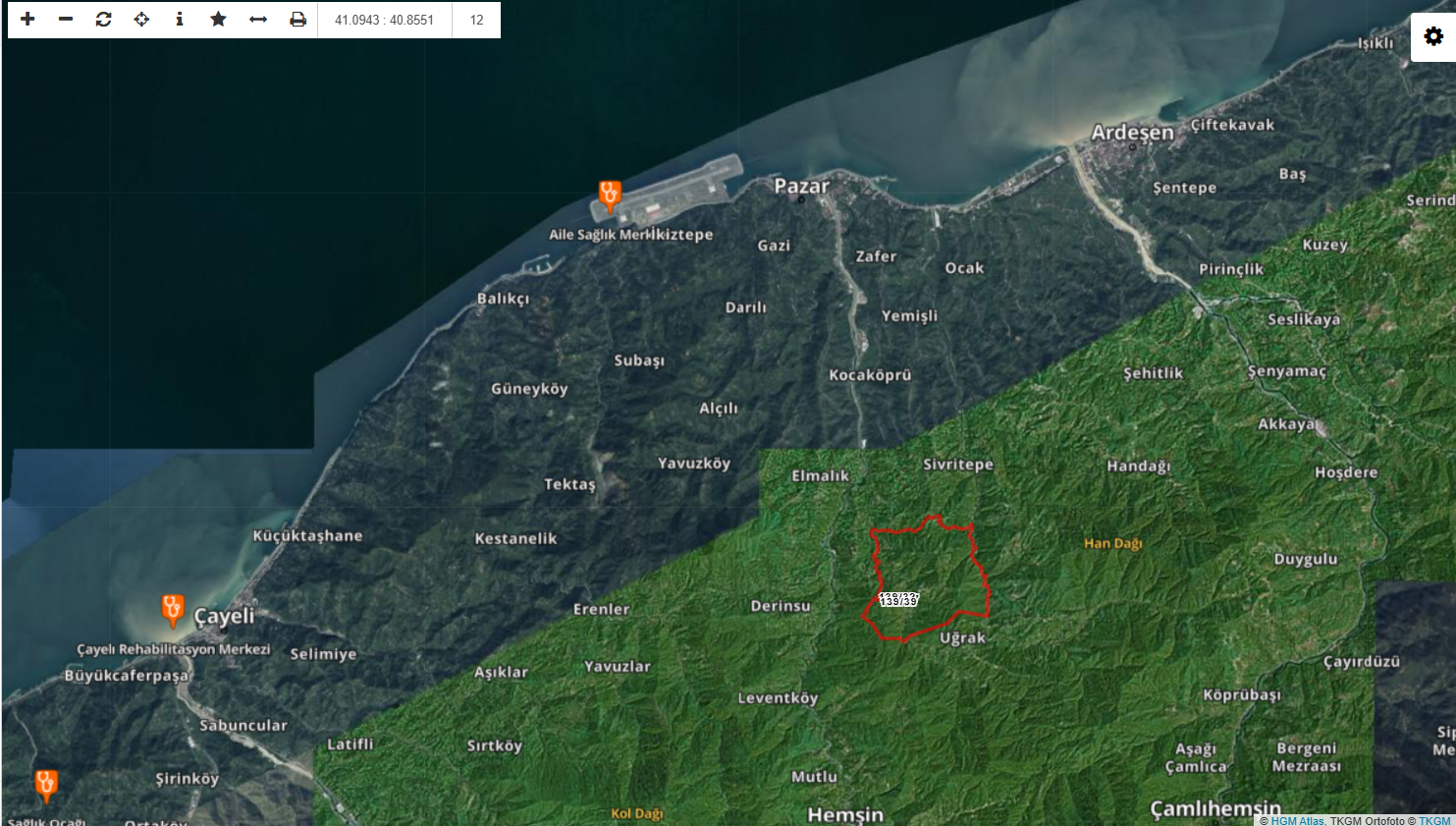
Task: Activate the crosshair locate tool
Action: [x=141, y=20]
